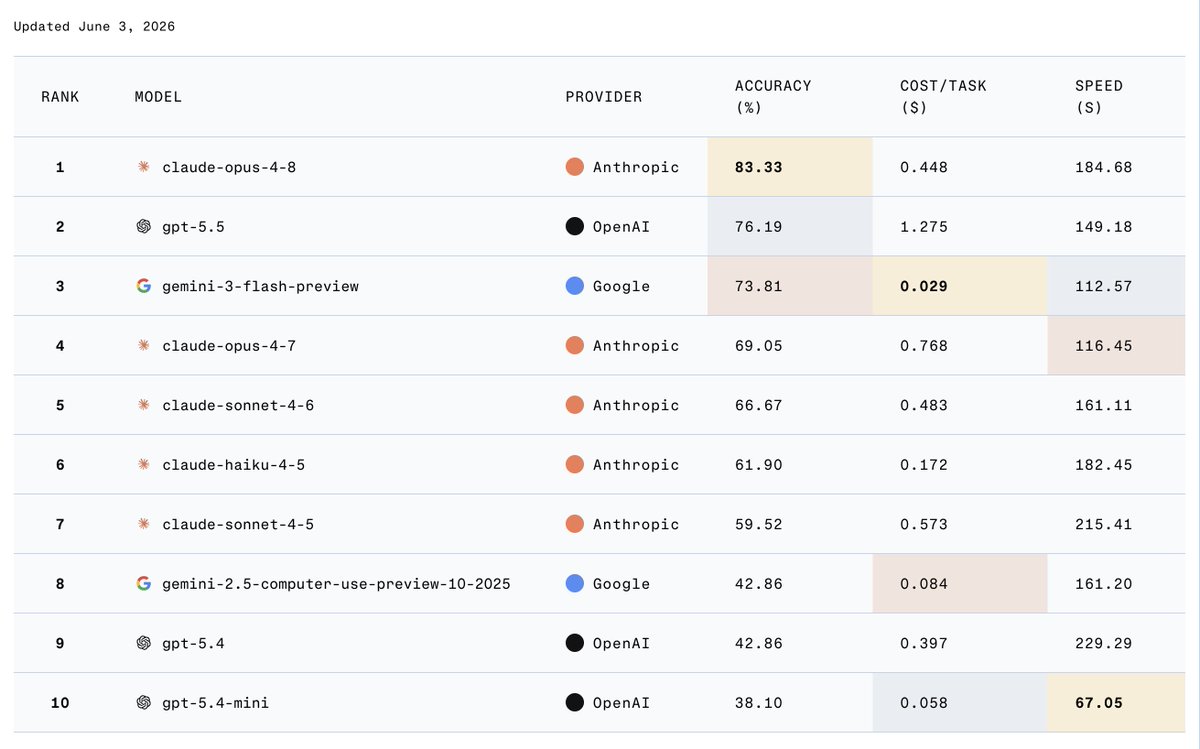
Task: Click the 112.57 speed value
Action: coord(1104,286)
